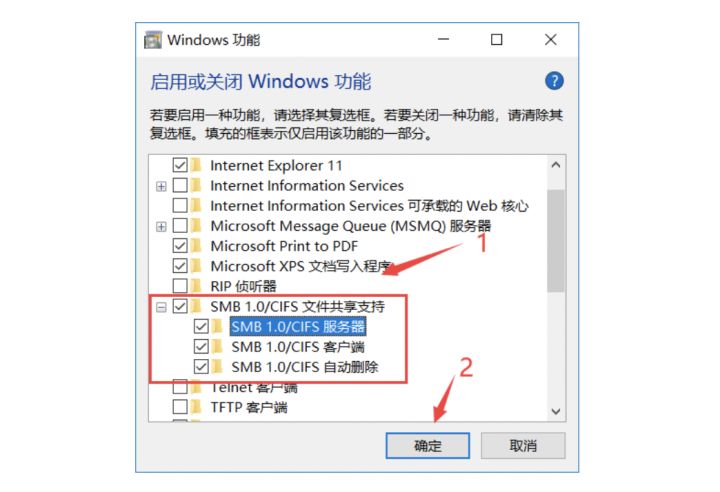Uncheck the SMB 1.0/CIFS 客户端 checkbox
This screenshot has width=720, height=492.
pyautogui.click(x=201, y=346)
